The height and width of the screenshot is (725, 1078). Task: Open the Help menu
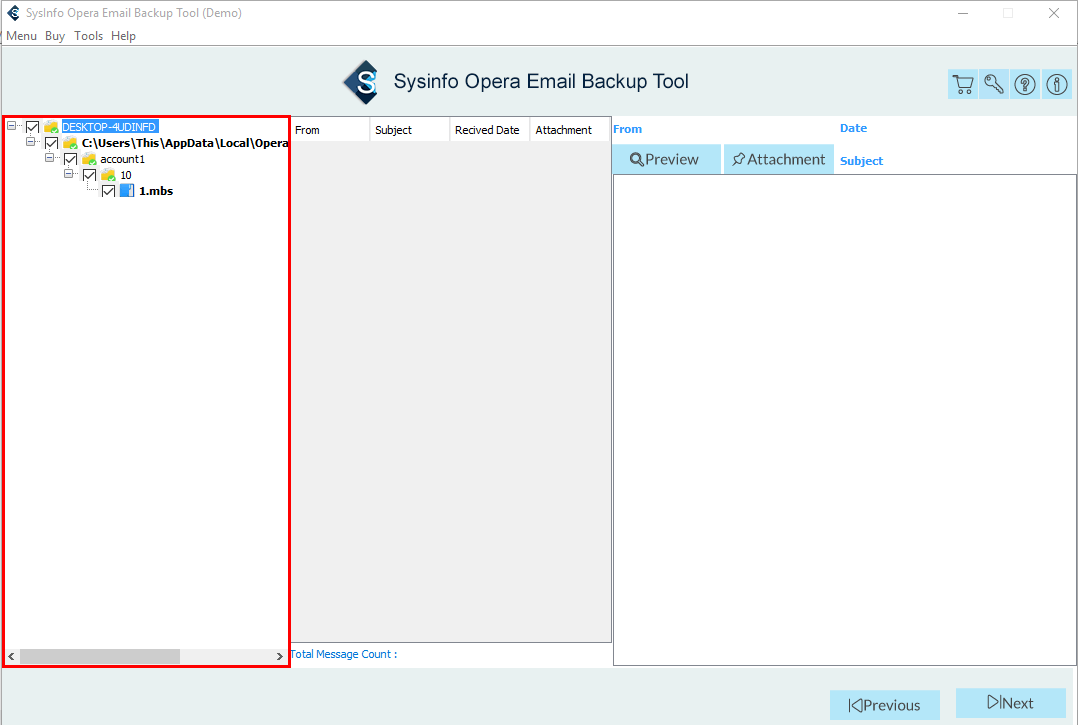pyautogui.click(x=124, y=36)
